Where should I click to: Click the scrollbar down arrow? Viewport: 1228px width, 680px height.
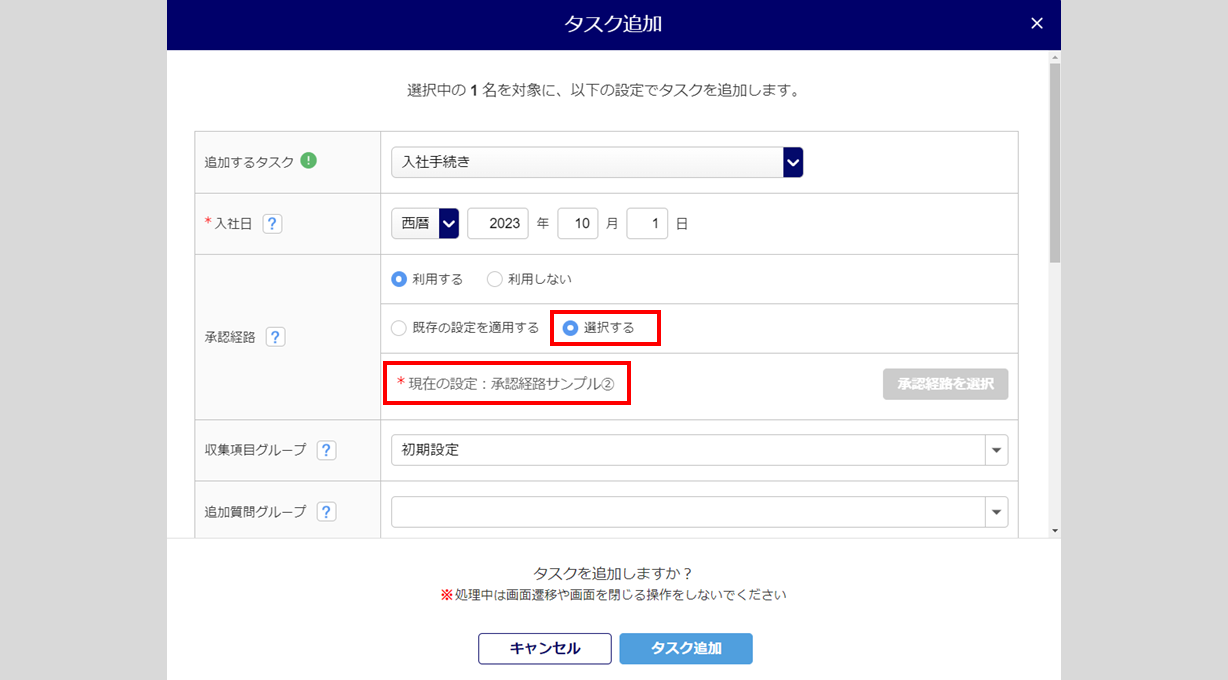(x=1054, y=531)
